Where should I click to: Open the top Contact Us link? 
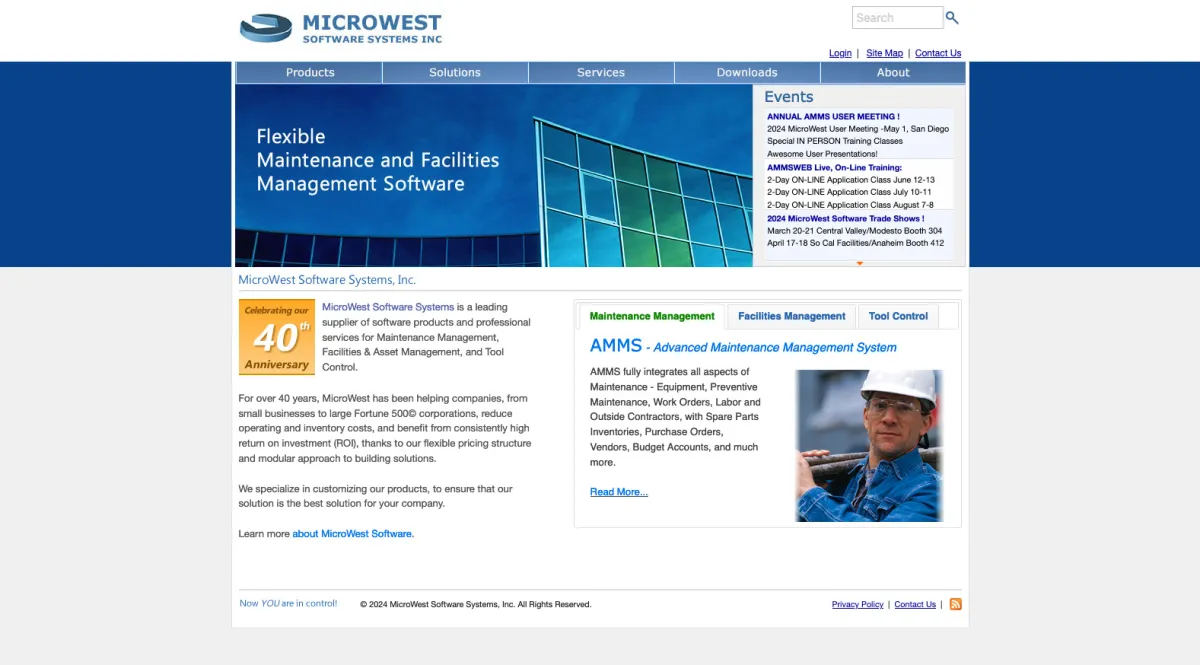point(938,53)
